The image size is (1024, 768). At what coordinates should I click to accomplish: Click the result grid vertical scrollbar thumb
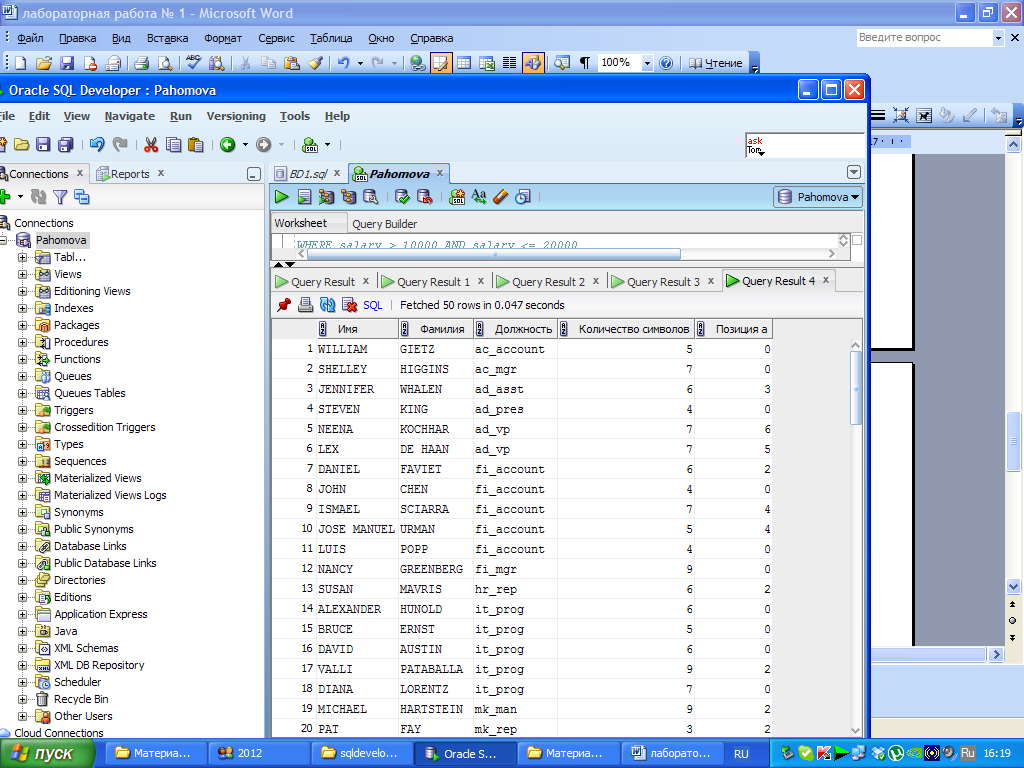click(x=856, y=388)
